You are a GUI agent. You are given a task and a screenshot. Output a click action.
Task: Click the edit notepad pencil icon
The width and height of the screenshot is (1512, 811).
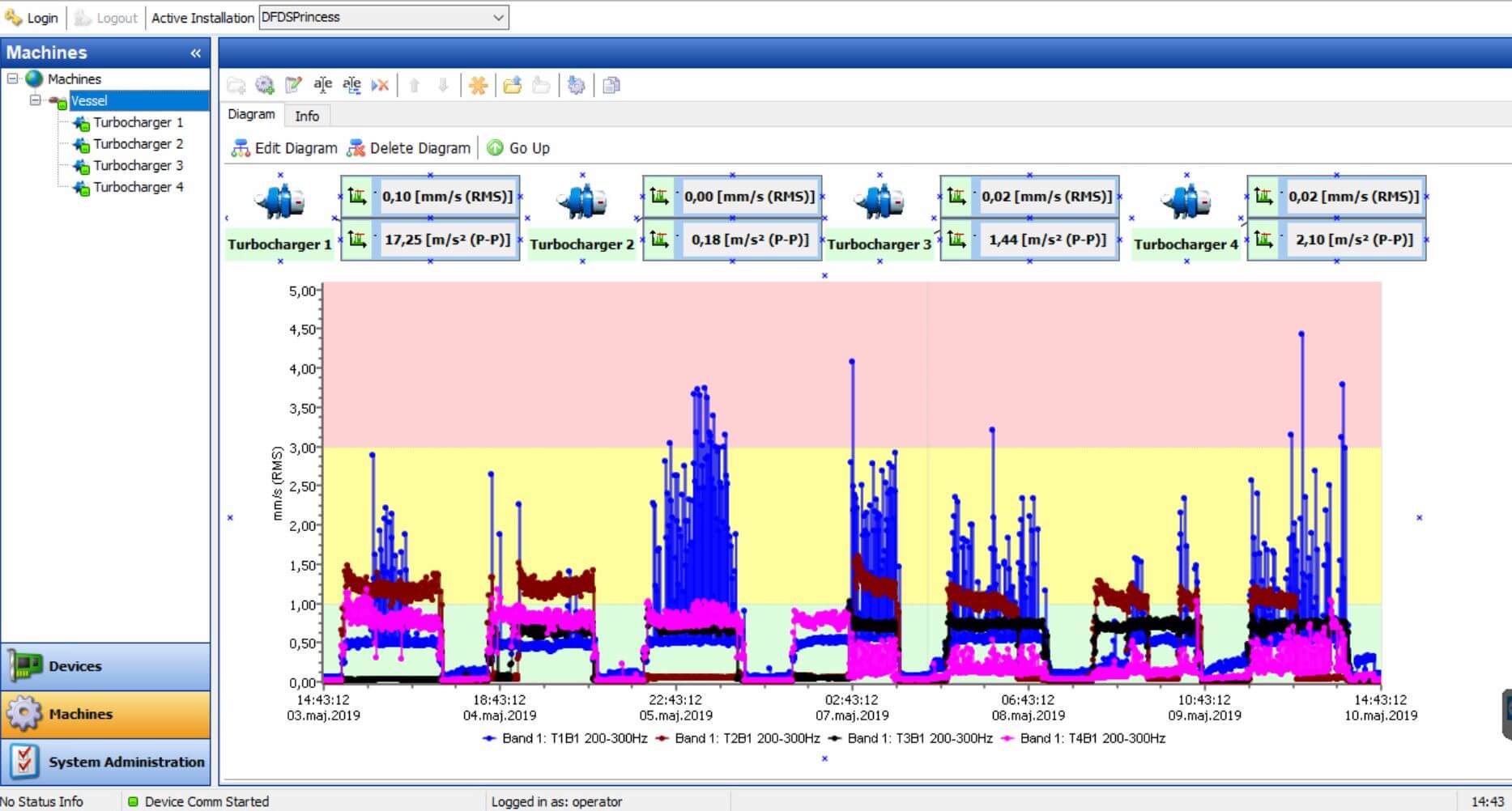(x=293, y=85)
